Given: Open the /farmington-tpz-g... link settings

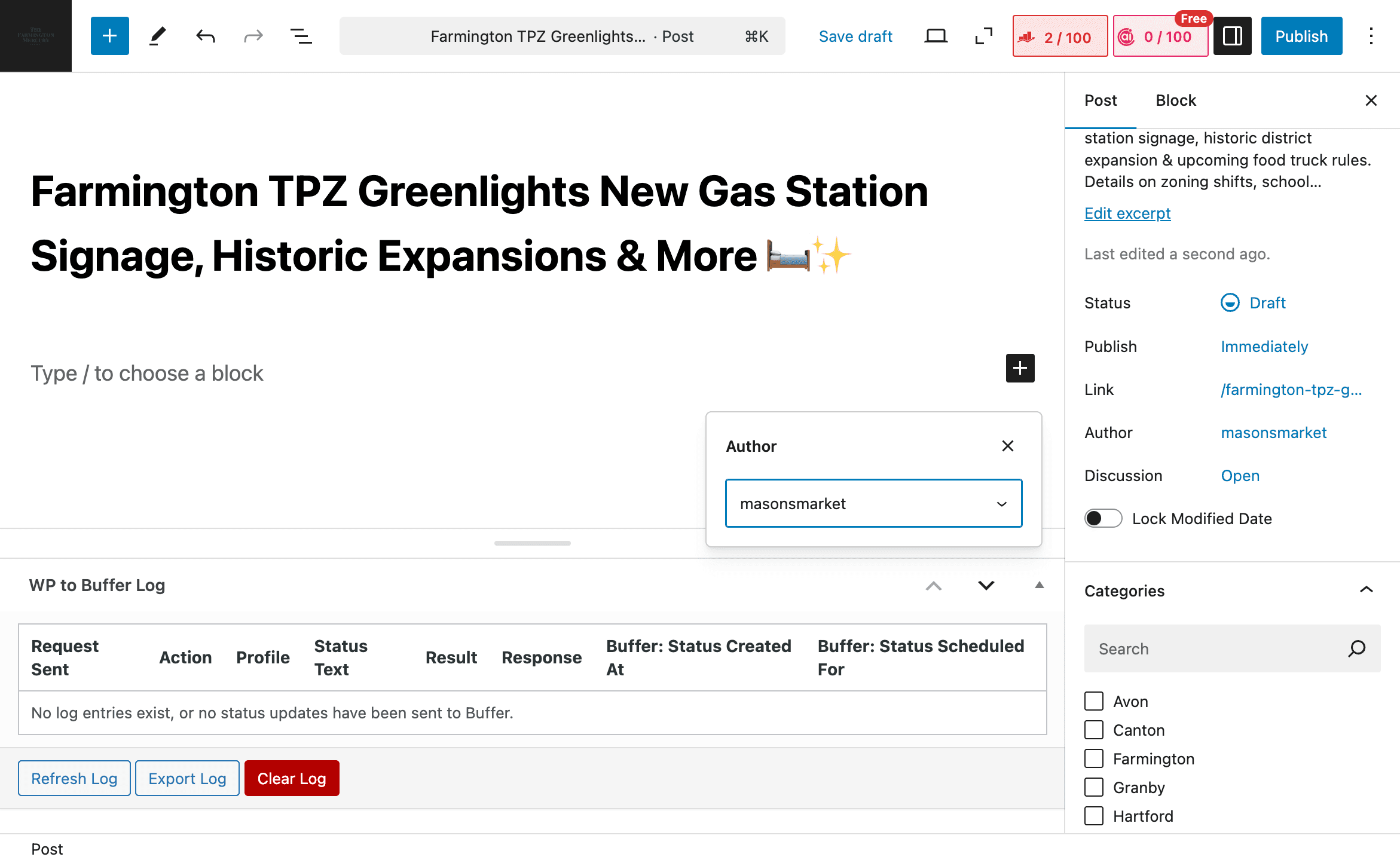Looking at the screenshot, I should (x=1291, y=390).
